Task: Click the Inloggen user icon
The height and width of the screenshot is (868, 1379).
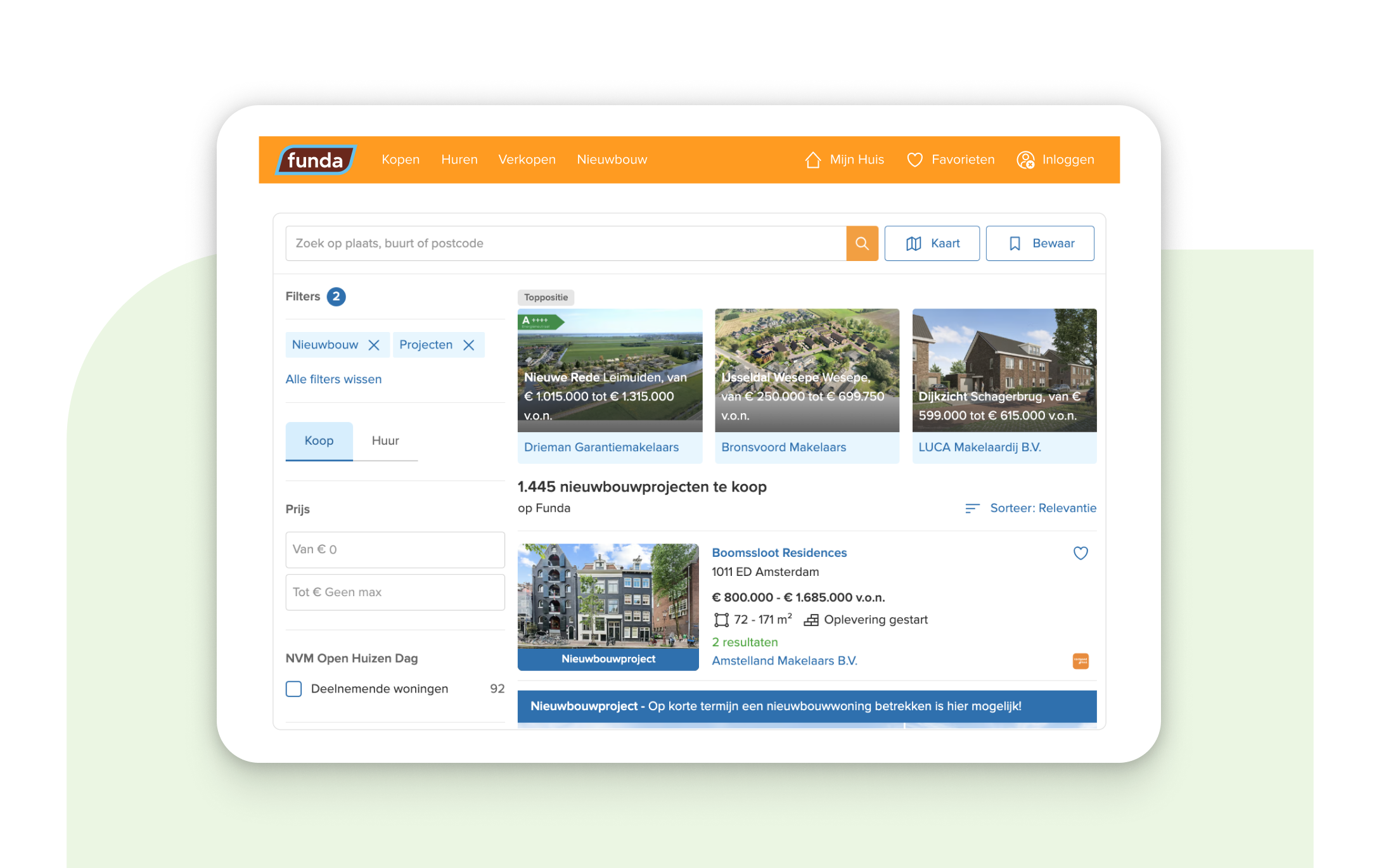Action: pos(1025,160)
